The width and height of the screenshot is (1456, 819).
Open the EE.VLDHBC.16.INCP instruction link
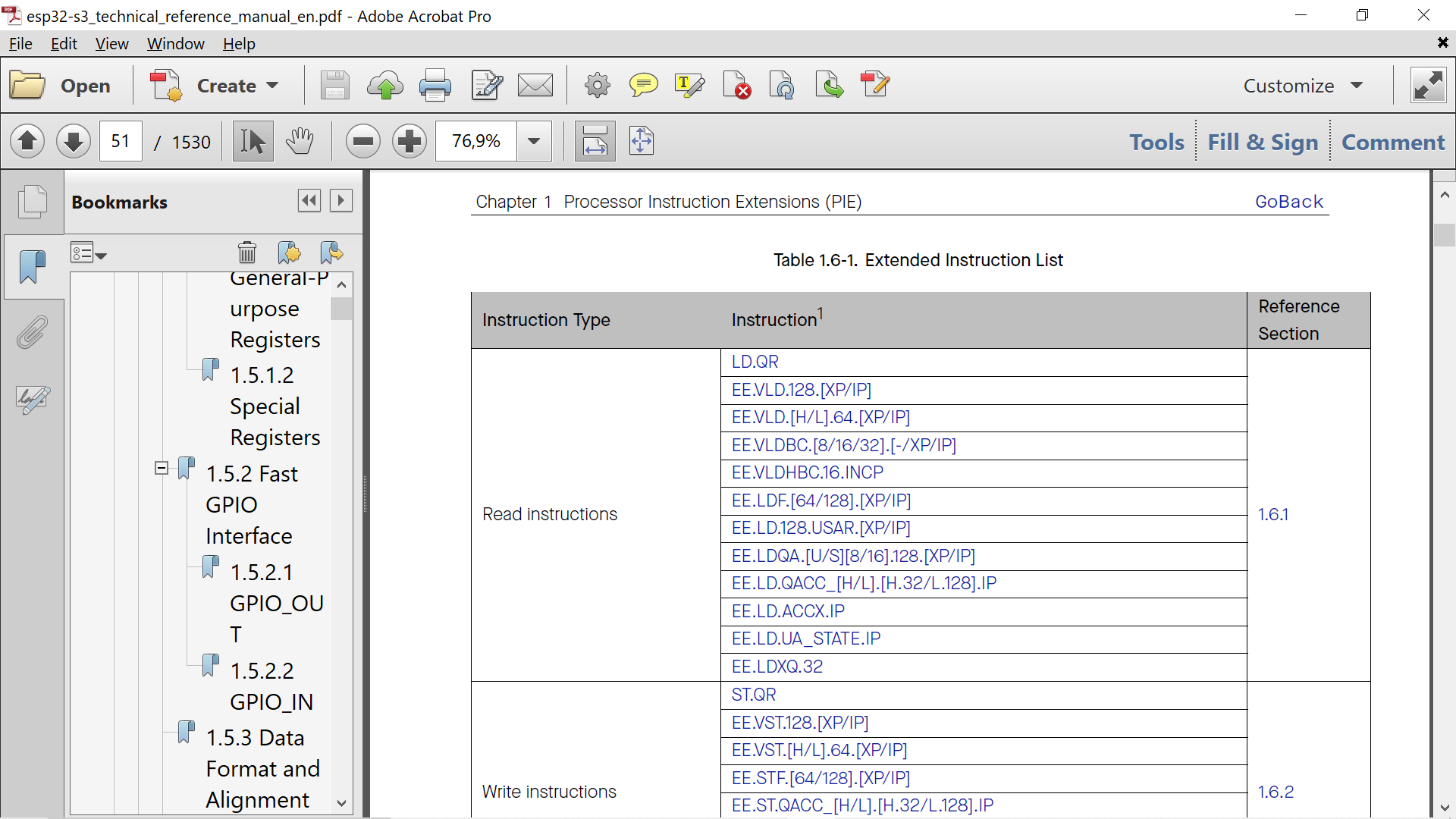coord(807,472)
